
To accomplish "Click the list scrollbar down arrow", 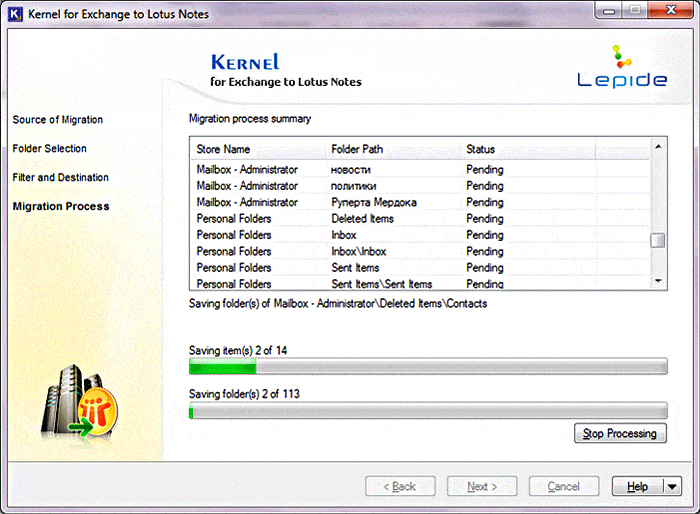I will pos(658,281).
